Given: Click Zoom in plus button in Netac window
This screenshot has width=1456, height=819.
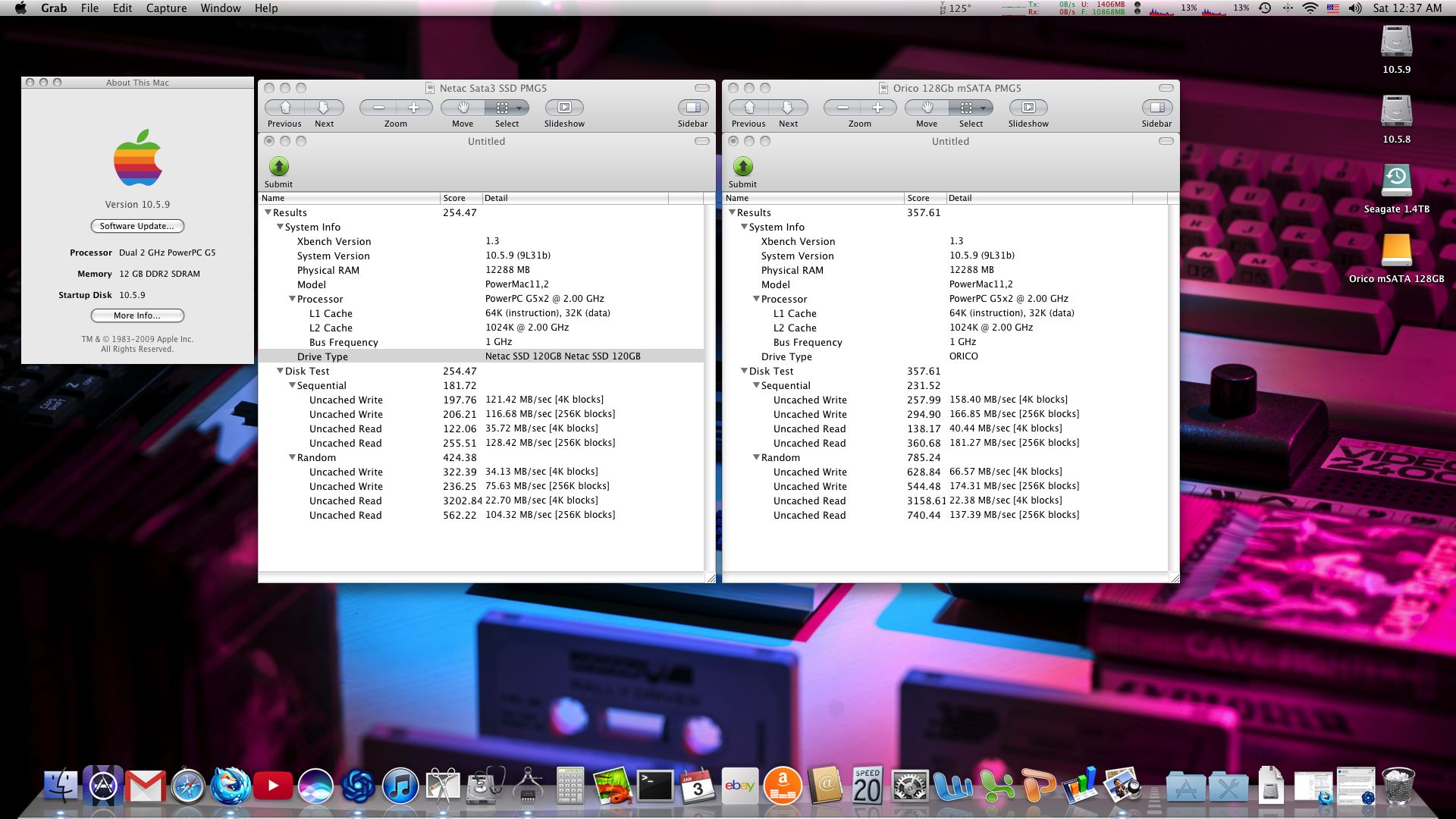Looking at the screenshot, I should coord(414,108).
